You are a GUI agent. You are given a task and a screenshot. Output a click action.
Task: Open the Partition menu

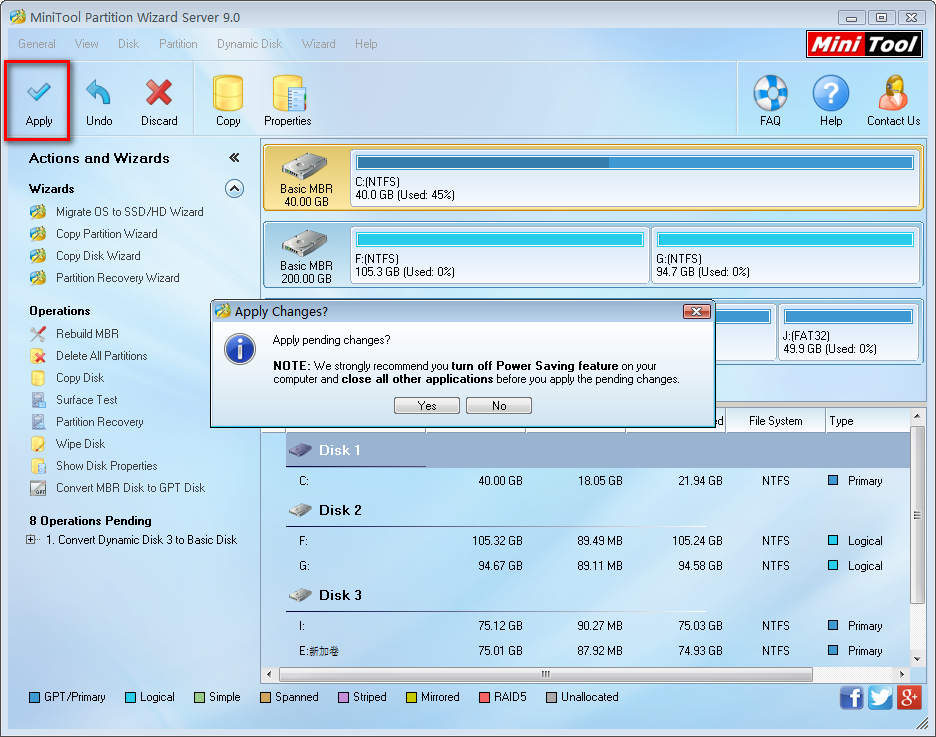click(x=178, y=44)
